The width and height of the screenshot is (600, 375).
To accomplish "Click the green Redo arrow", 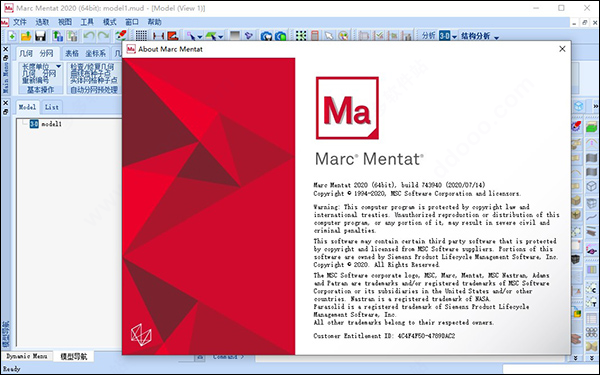I will tap(103, 36).
